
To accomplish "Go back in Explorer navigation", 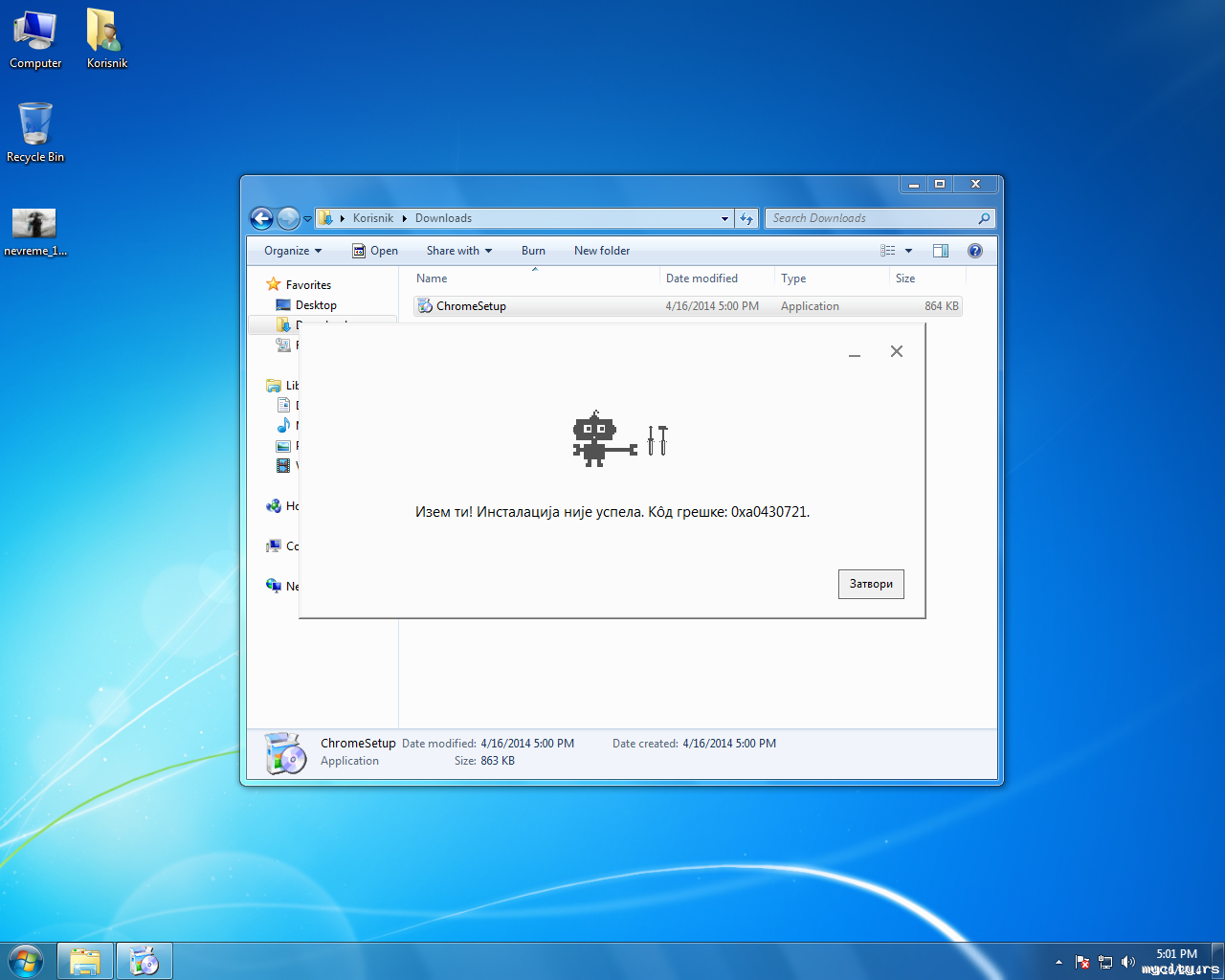I will 261,218.
